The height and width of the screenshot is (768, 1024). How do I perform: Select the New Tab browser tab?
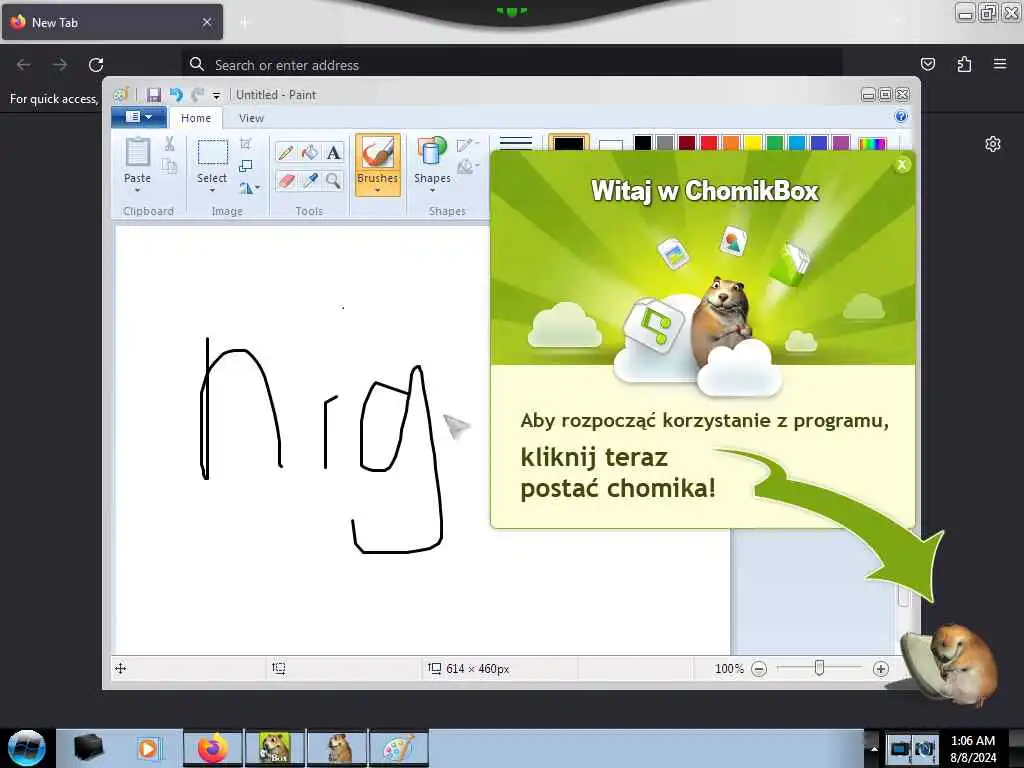(112, 22)
